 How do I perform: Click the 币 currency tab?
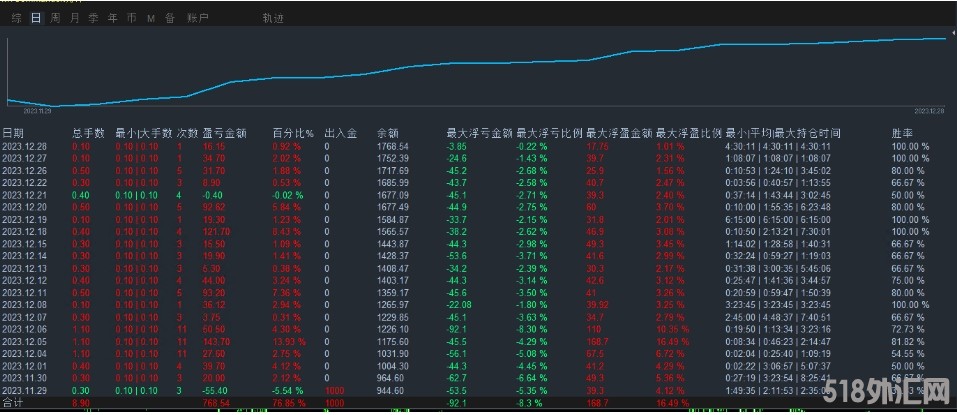131,18
